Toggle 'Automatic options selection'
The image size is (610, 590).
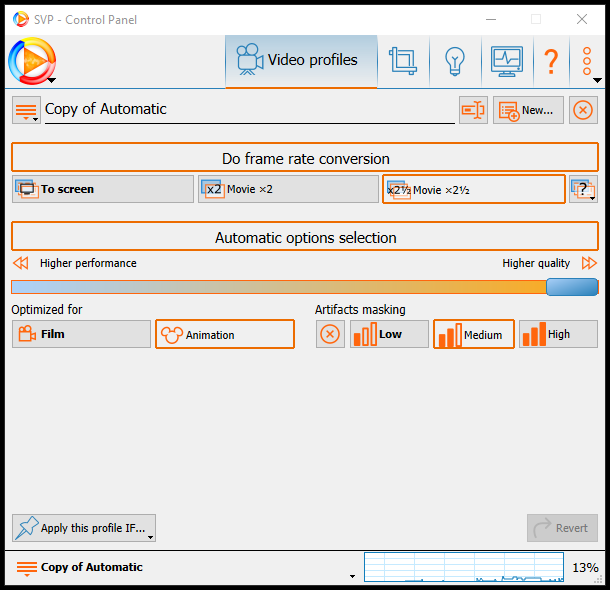305,236
